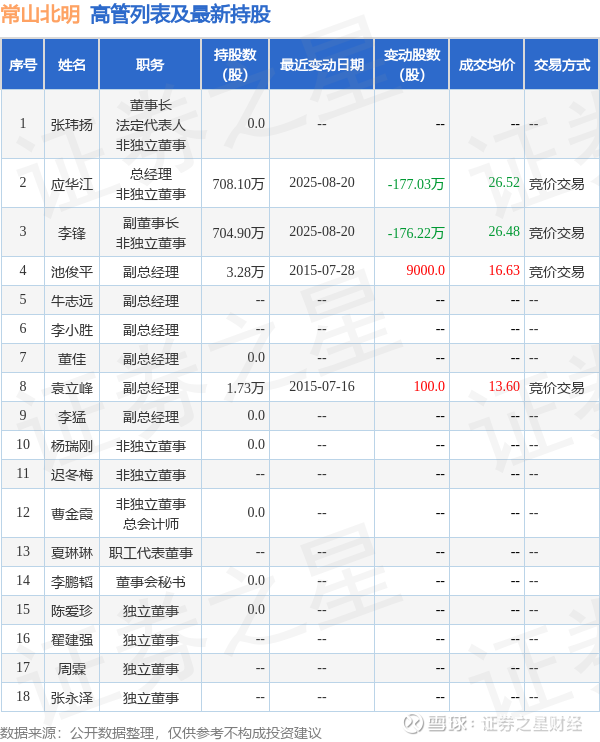Click the 16.63 average price
The width and height of the screenshot is (600, 742).
pos(504,270)
